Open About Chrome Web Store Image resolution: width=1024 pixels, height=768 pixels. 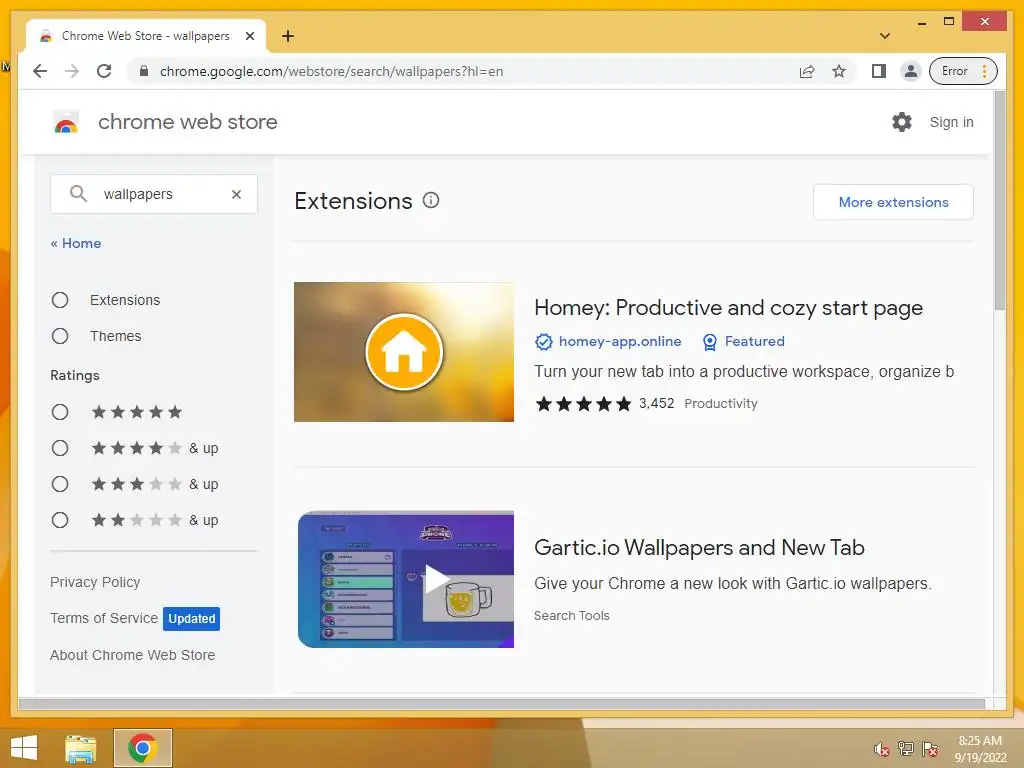coord(133,655)
